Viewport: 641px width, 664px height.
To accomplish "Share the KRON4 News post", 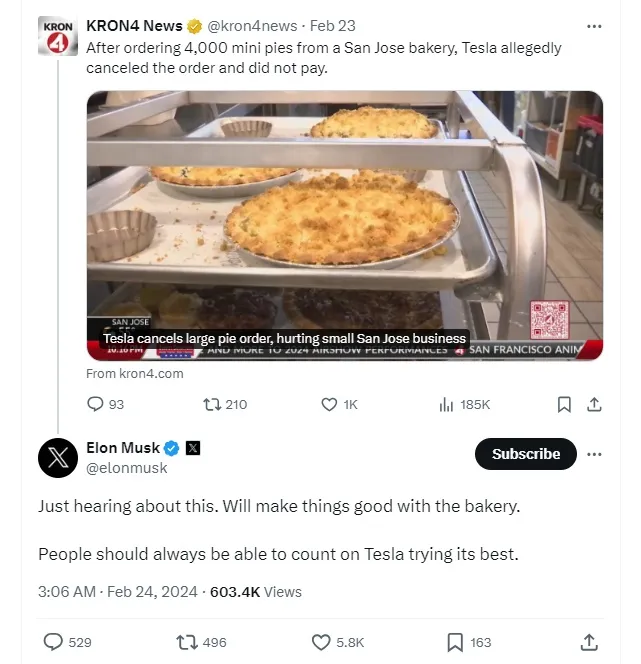I will (x=593, y=404).
